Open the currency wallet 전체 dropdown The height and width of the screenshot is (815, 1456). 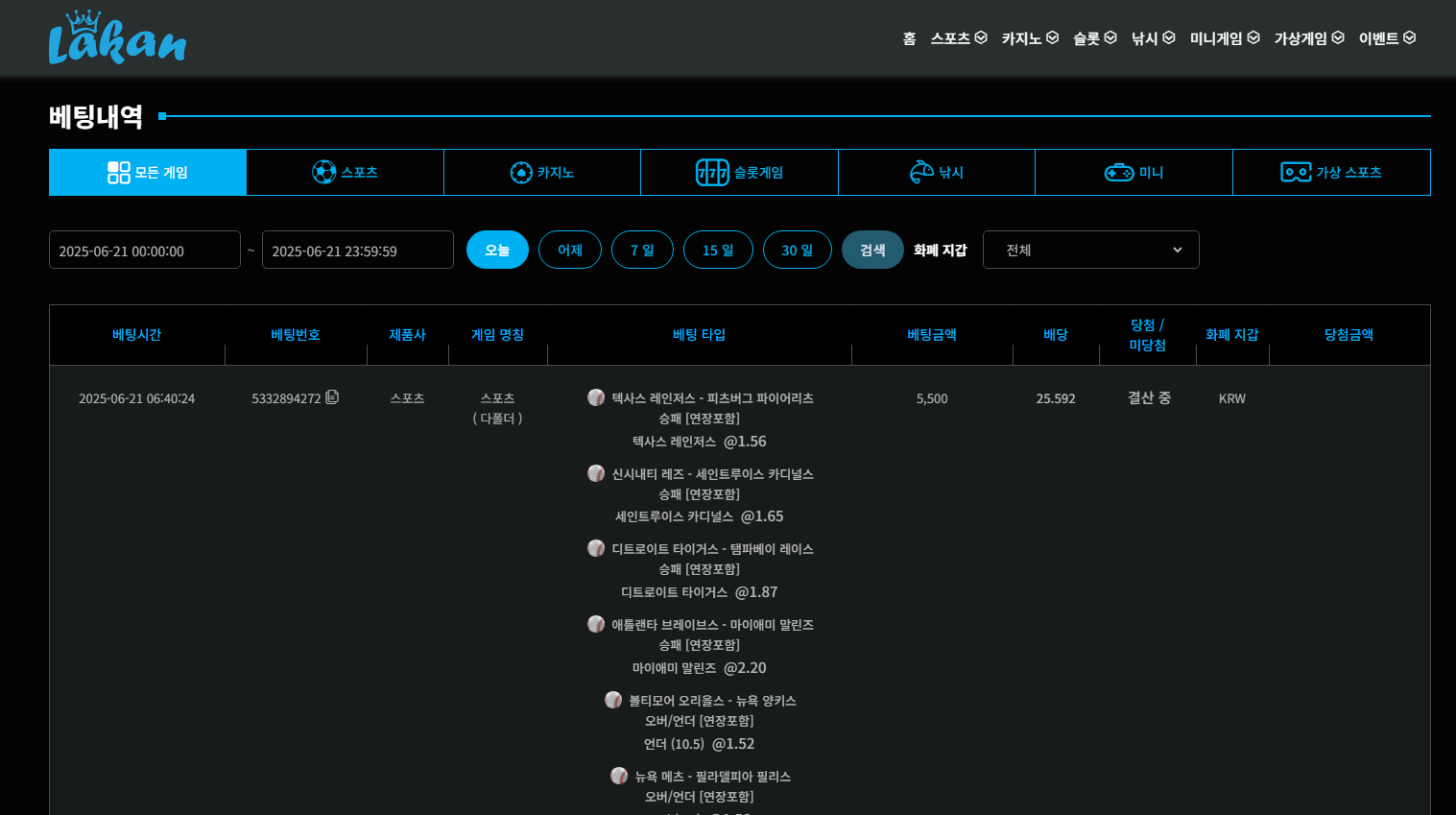1090,250
